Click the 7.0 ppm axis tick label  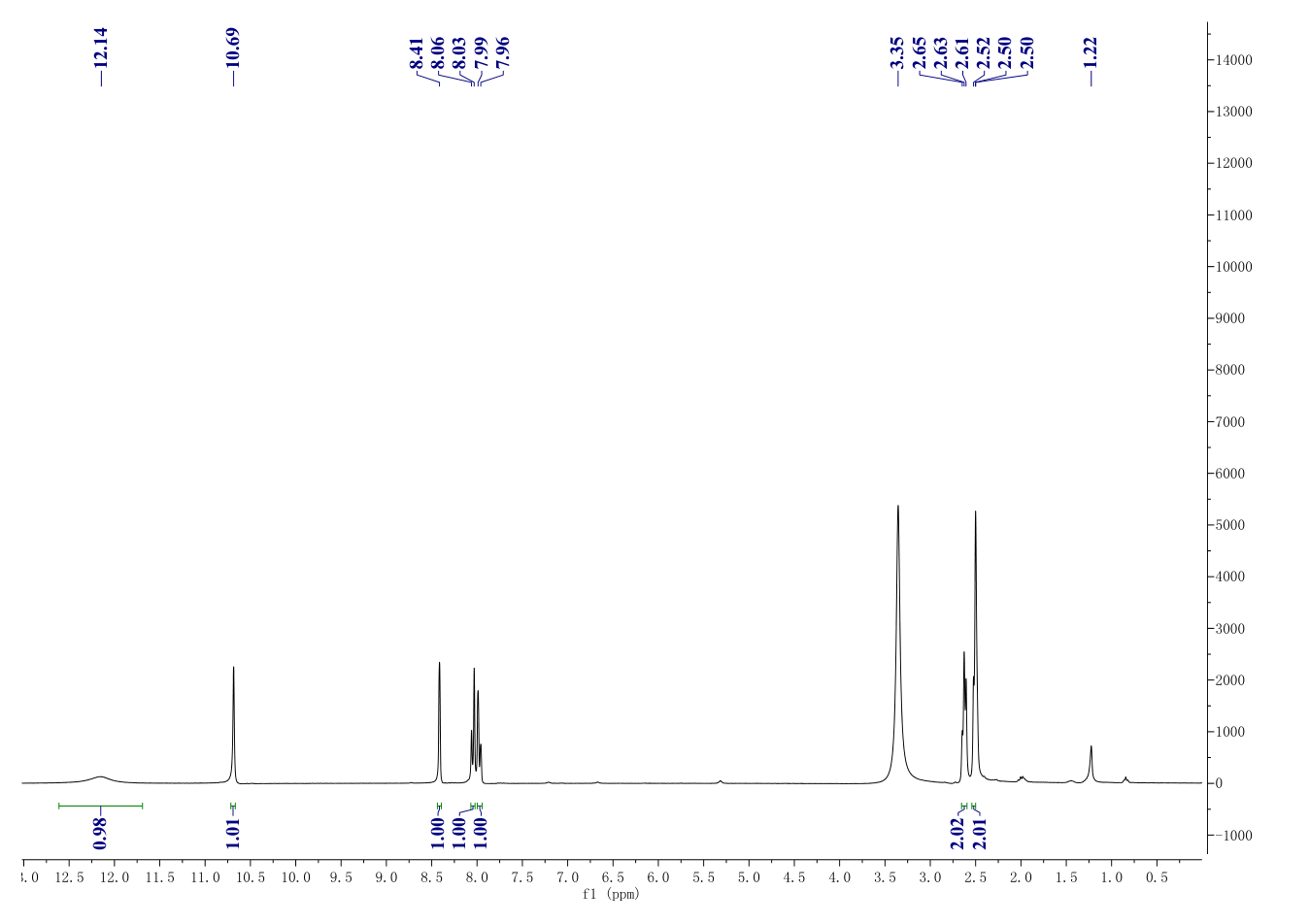pos(567,877)
